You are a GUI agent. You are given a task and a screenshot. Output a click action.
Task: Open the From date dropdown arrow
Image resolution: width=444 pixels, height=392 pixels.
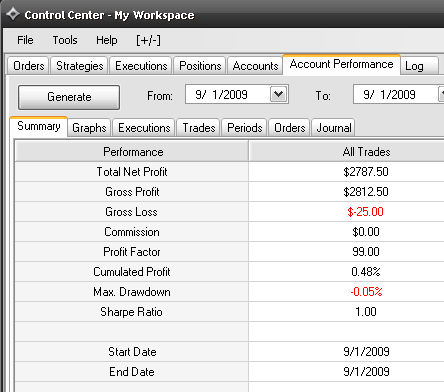pos(278,94)
